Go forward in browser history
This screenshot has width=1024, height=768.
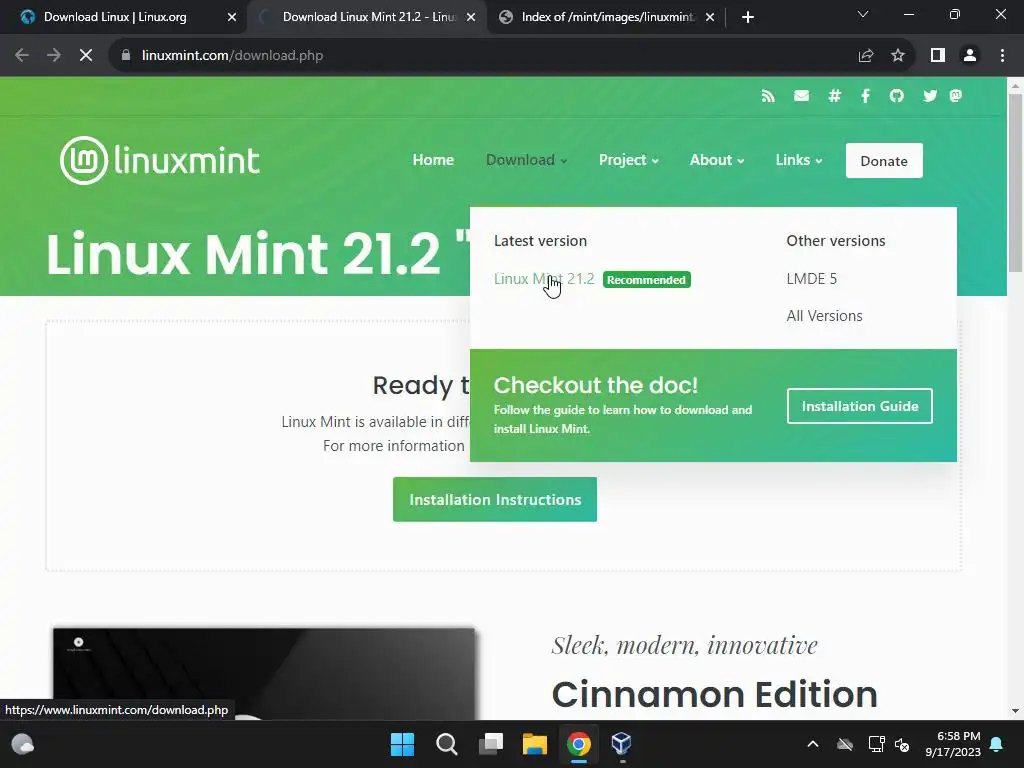pyautogui.click(x=54, y=56)
